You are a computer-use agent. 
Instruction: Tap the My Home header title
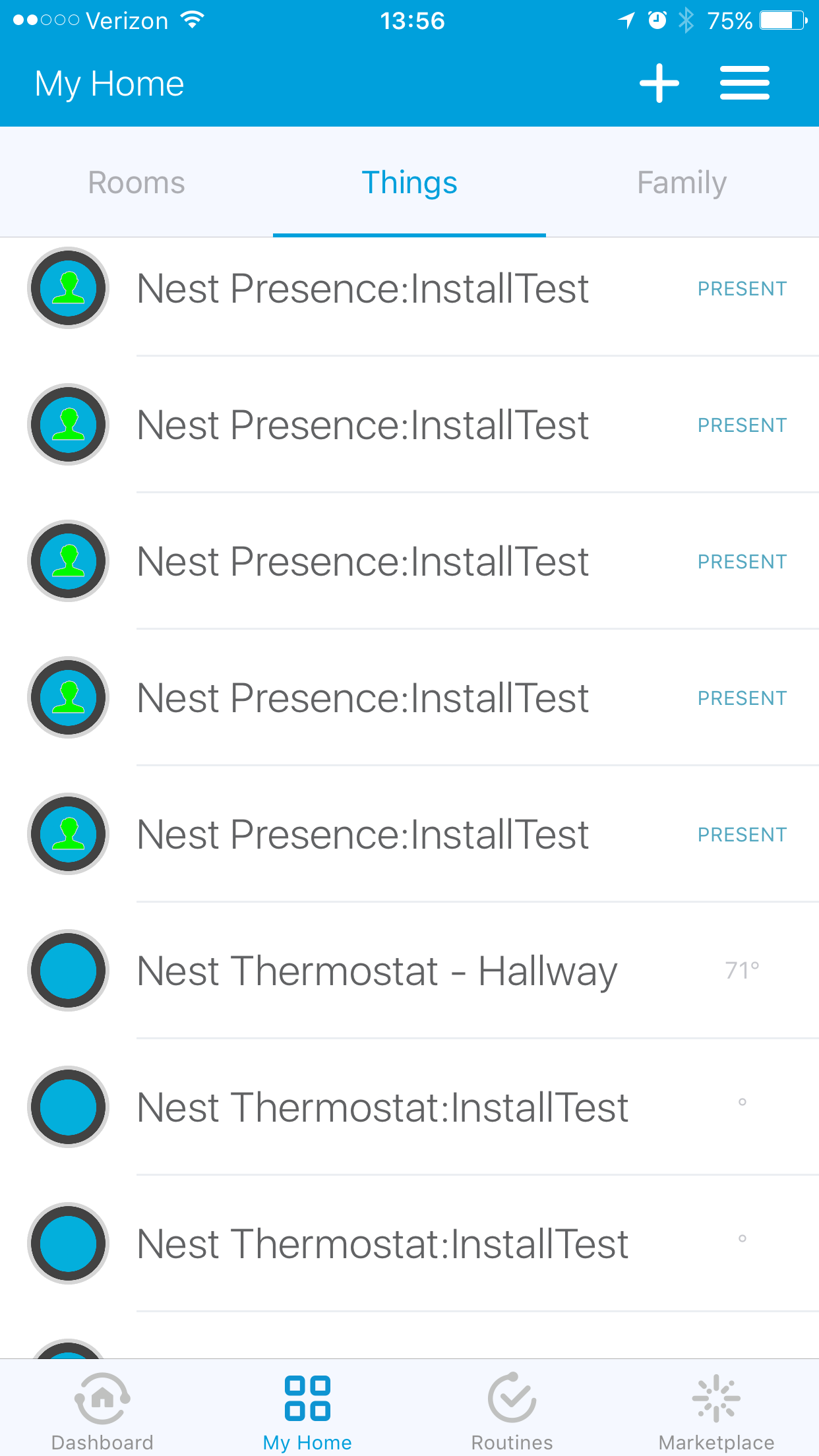[x=109, y=84]
